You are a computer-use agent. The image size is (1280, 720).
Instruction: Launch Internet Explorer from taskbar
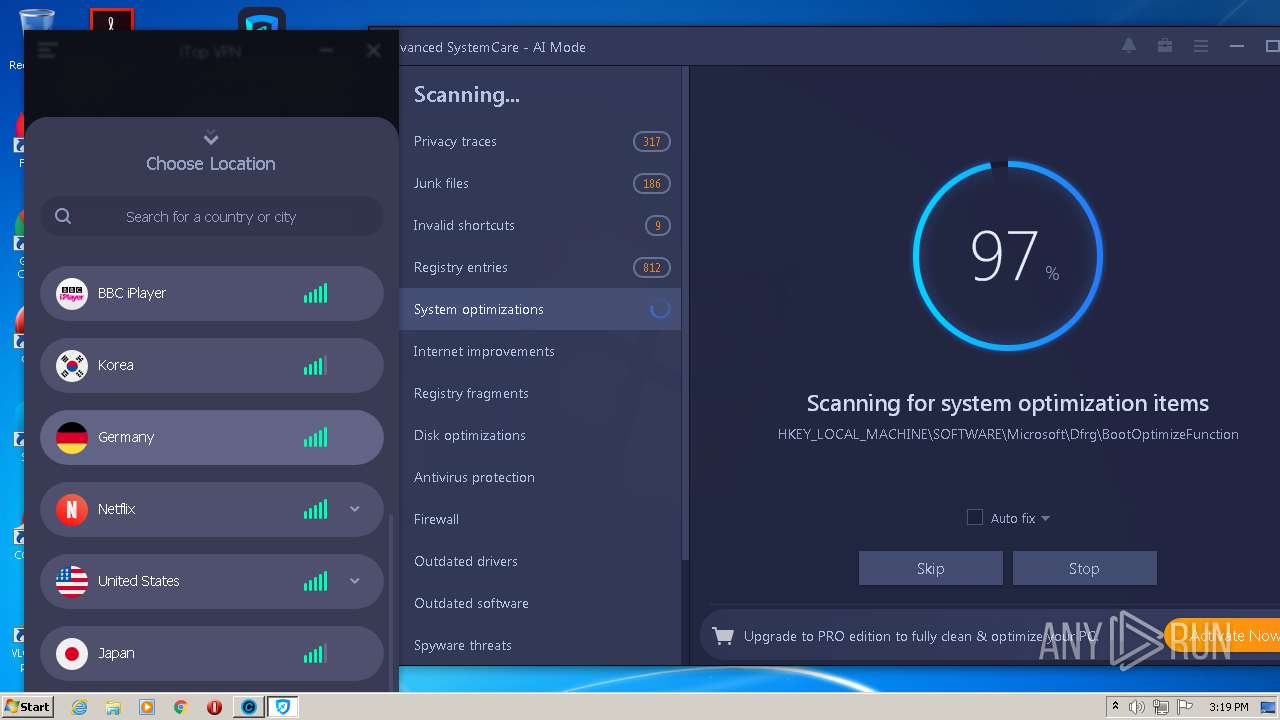tap(80, 707)
